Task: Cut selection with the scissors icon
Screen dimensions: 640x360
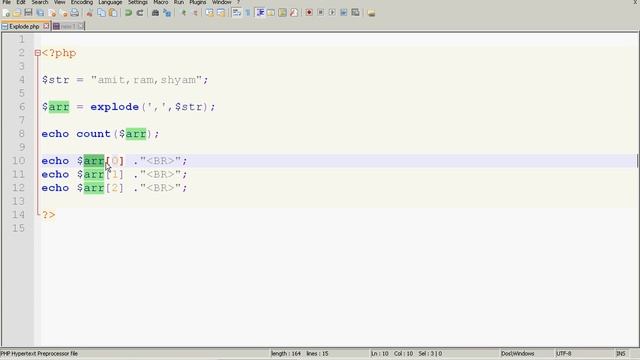Action: (x=89, y=13)
